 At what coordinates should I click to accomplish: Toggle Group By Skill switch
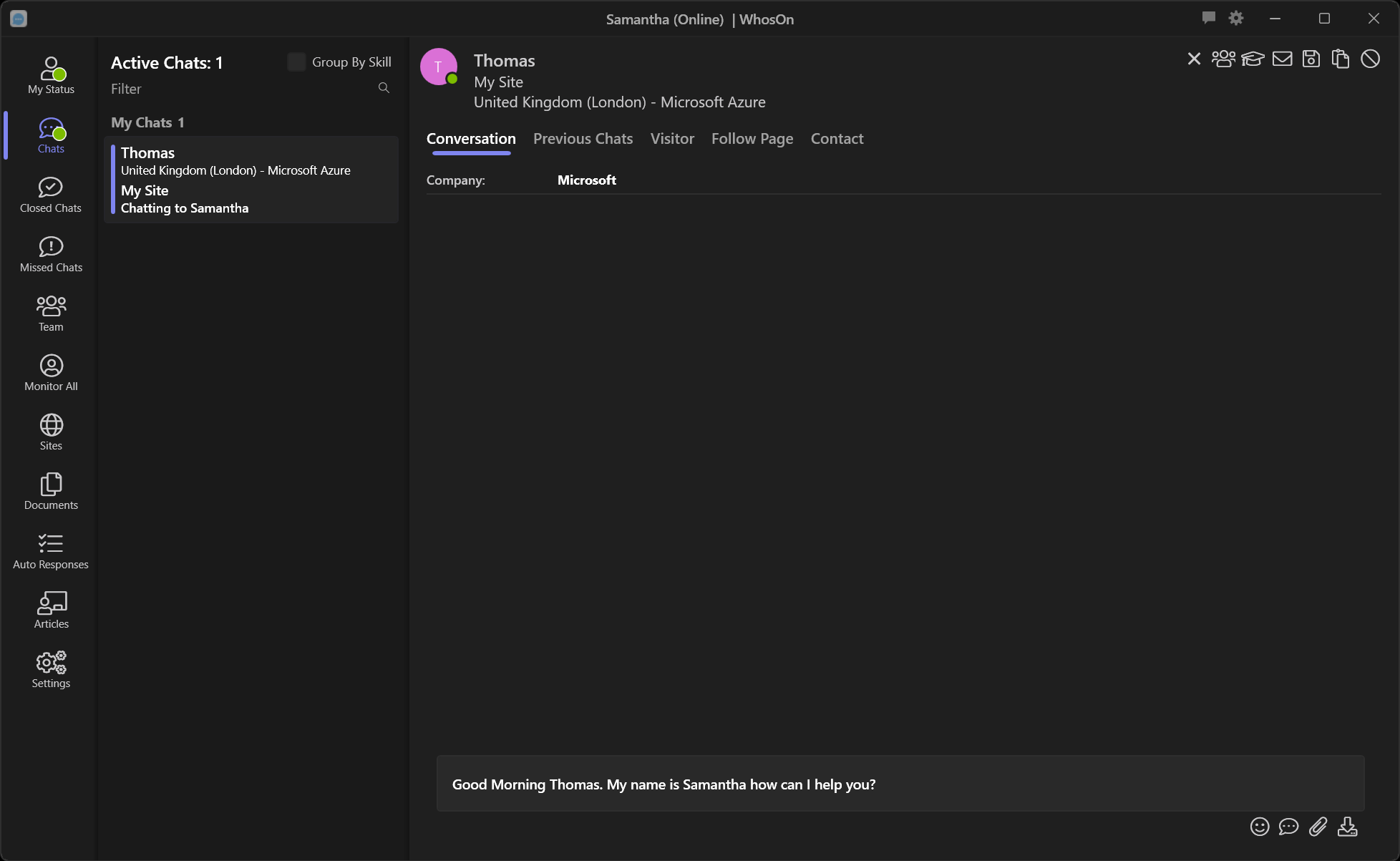pos(296,61)
